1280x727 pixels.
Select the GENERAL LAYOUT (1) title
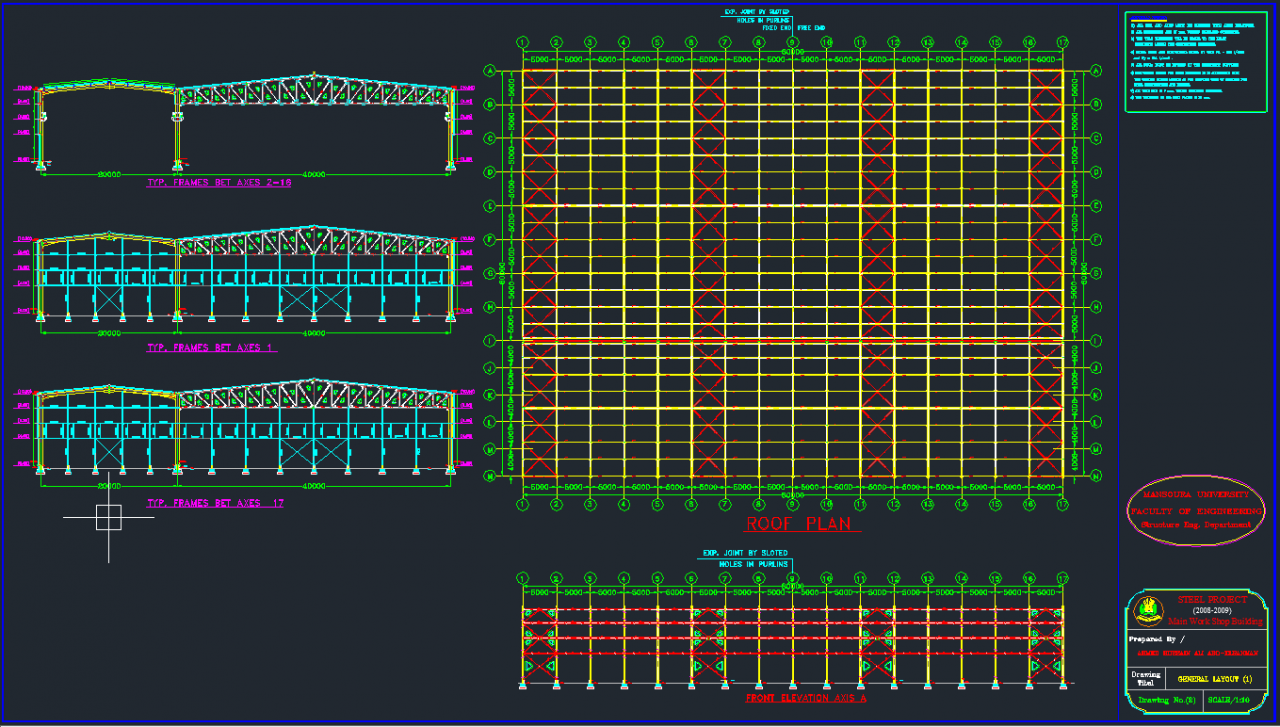pos(1215,679)
